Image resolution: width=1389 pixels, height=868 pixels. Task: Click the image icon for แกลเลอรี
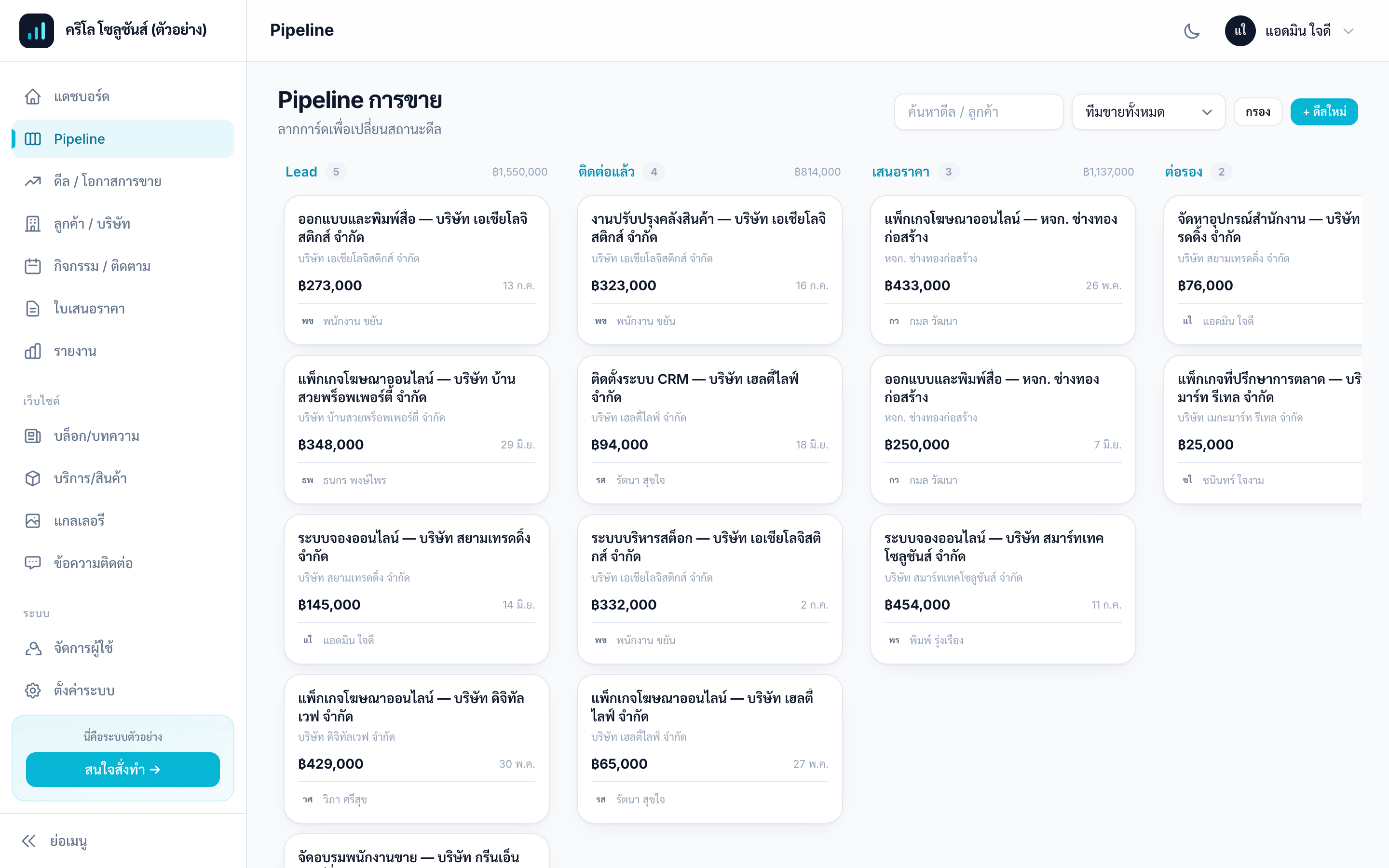tap(33, 521)
